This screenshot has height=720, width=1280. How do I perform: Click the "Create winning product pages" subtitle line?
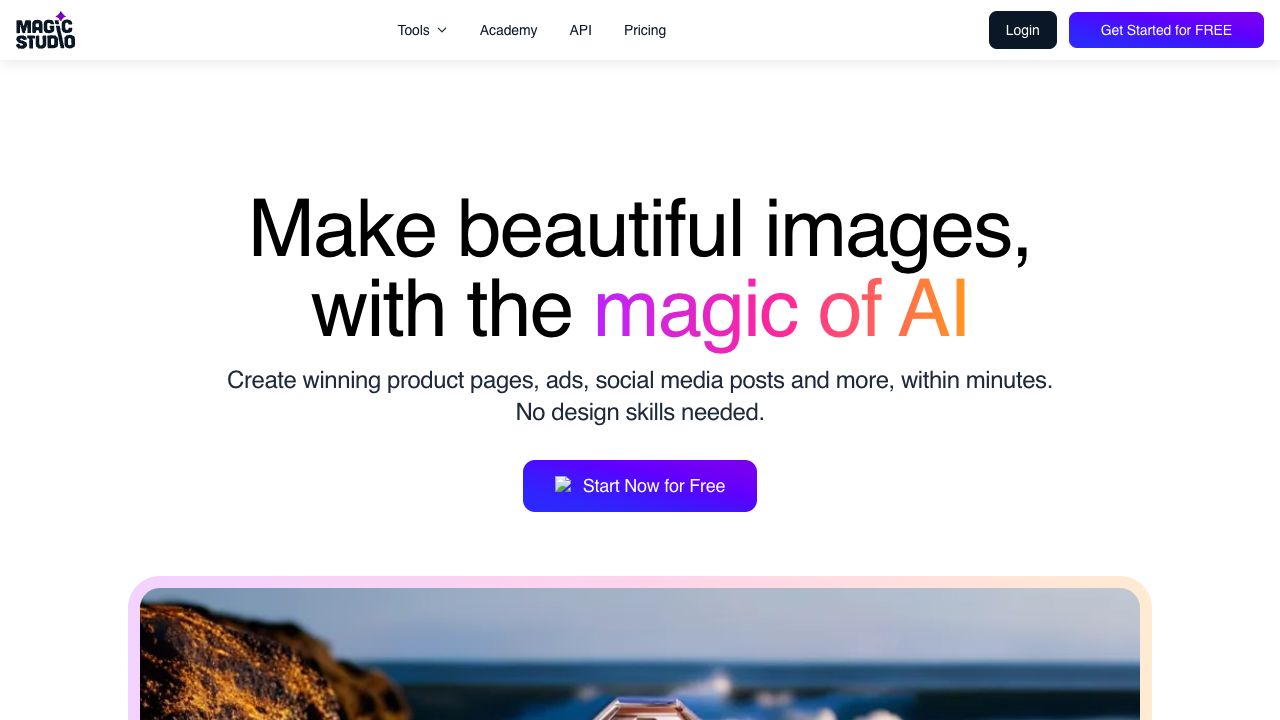tap(640, 380)
